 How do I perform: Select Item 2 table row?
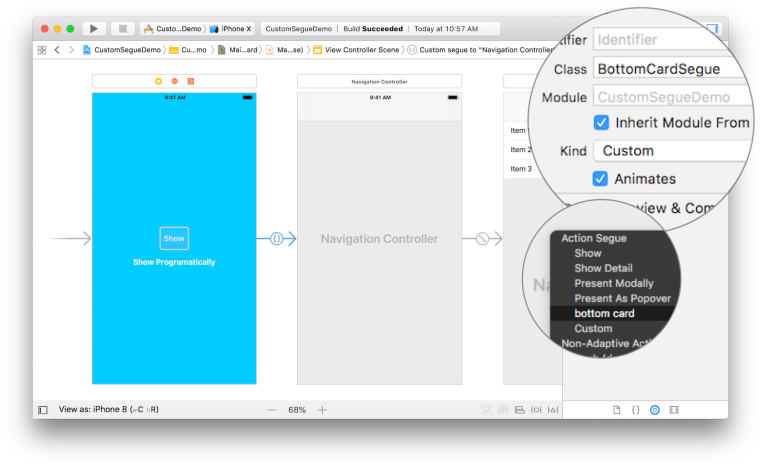click(521, 150)
